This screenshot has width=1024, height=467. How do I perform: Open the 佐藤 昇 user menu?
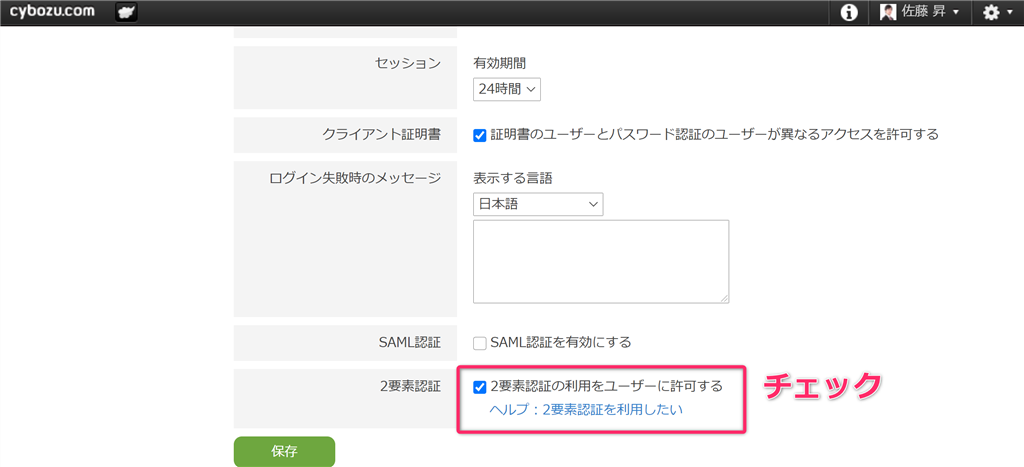pos(920,12)
